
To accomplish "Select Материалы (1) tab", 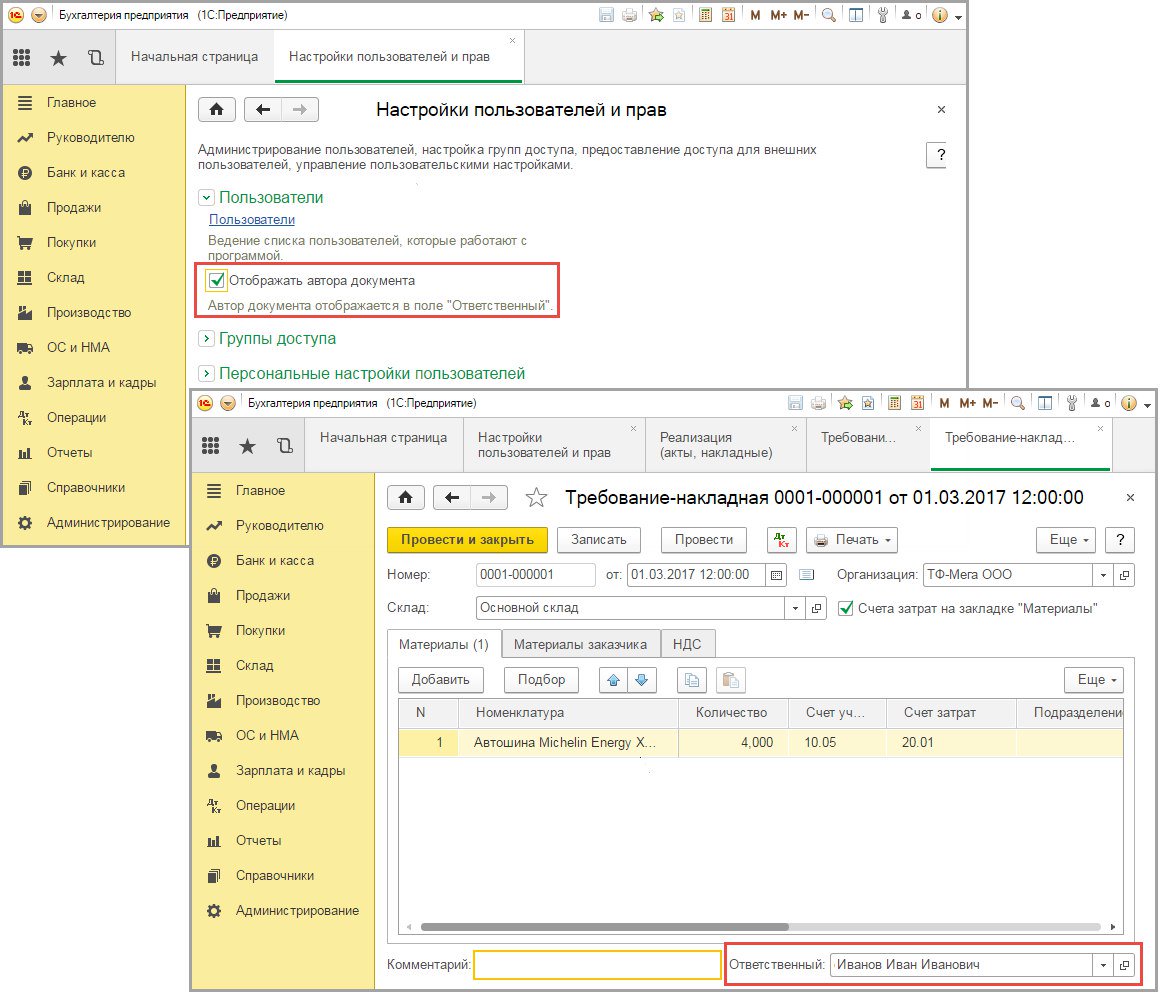I will (444, 644).
